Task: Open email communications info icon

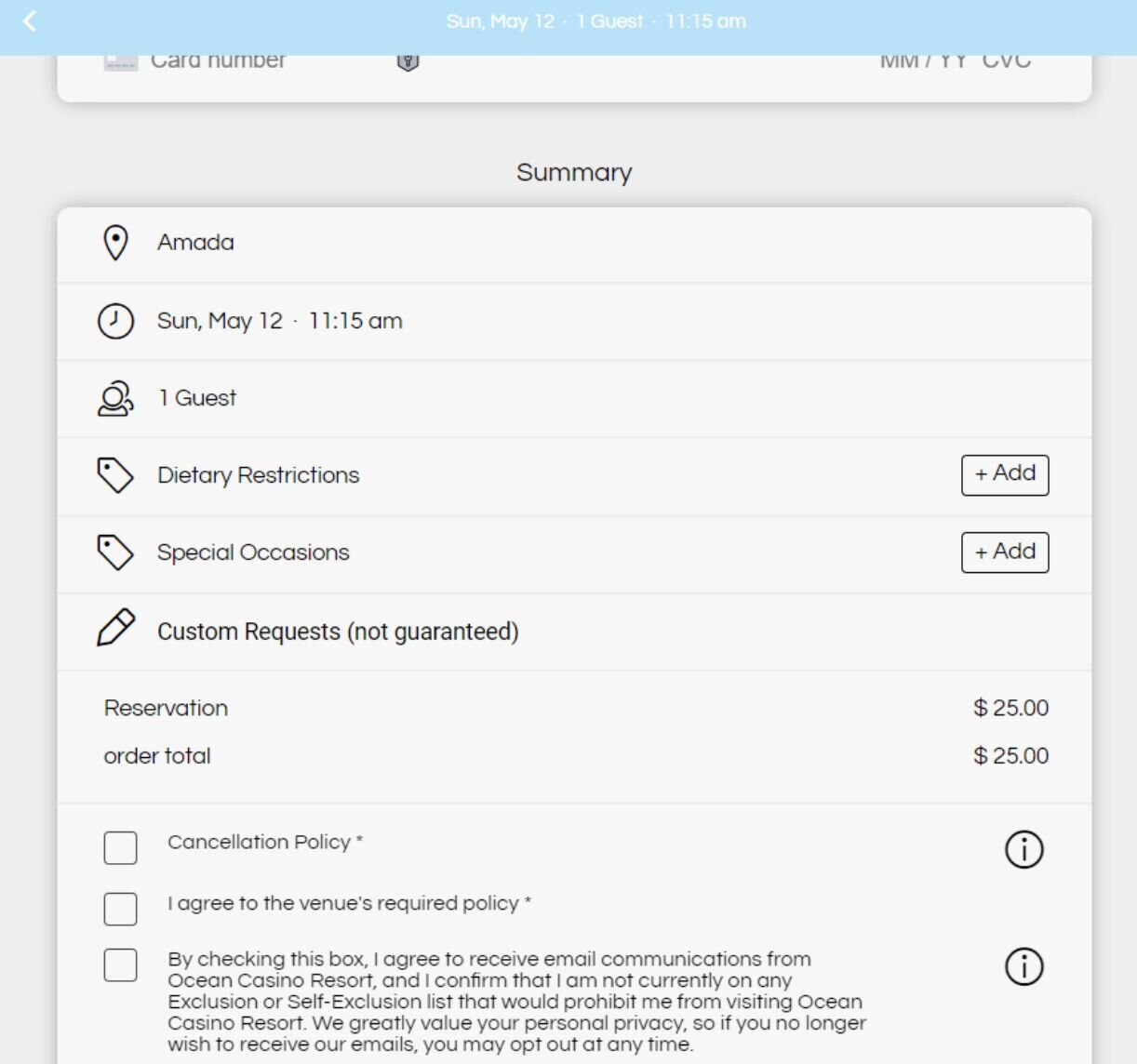Action: [x=1023, y=966]
